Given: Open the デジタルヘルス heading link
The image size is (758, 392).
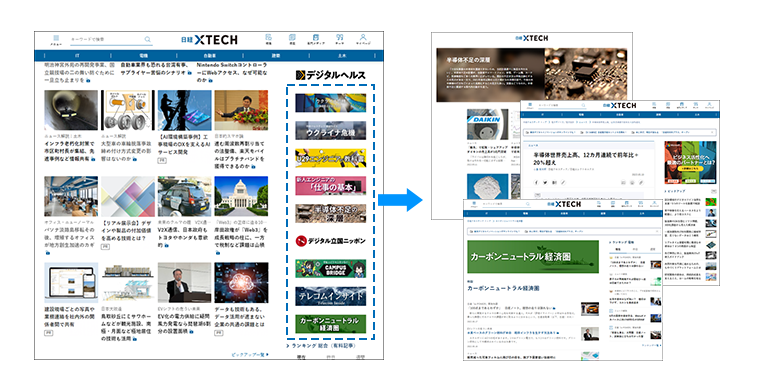Looking at the screenshot, I should click(331, 75).
